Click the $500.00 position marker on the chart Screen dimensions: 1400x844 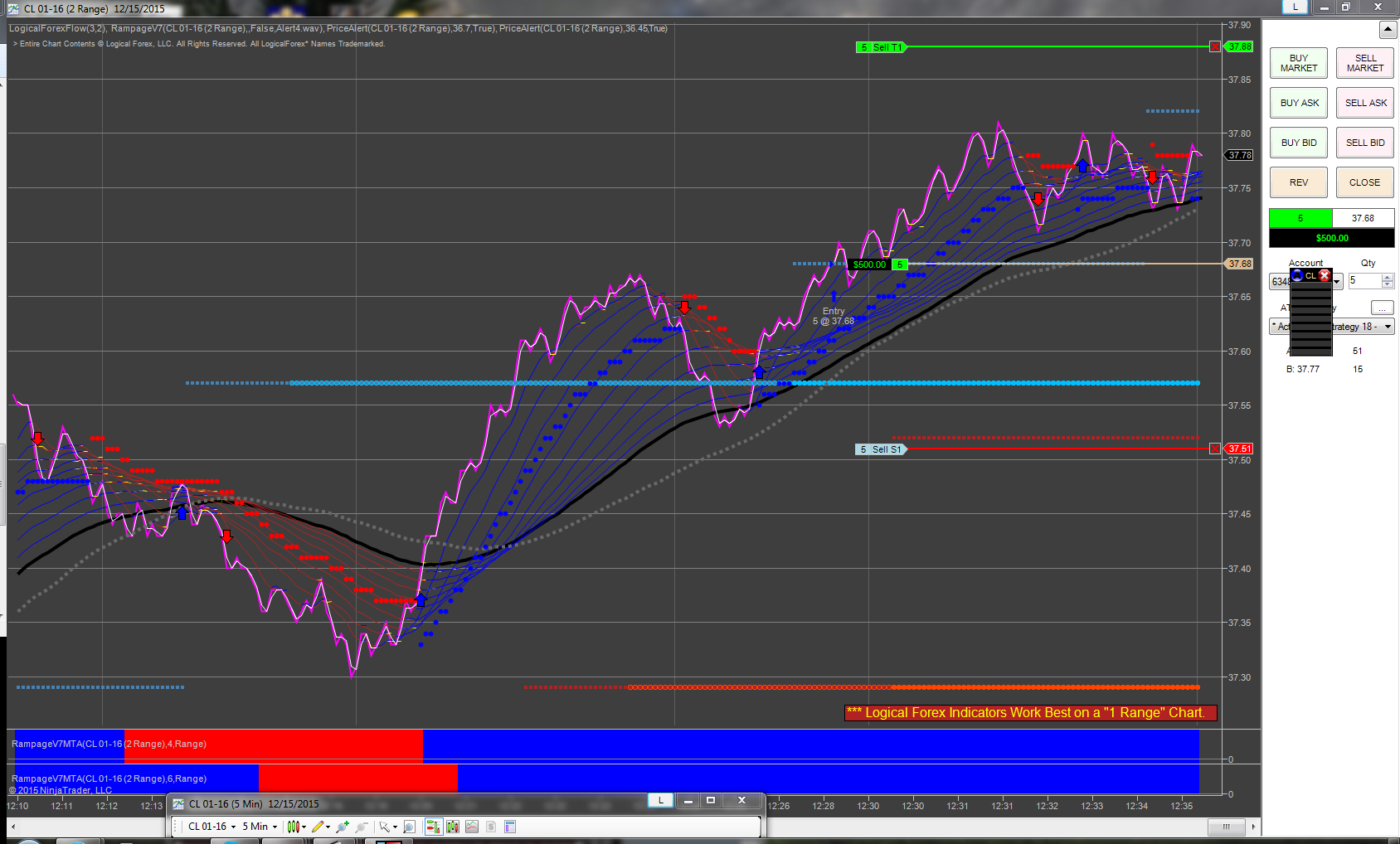click(x=869, y=264)
